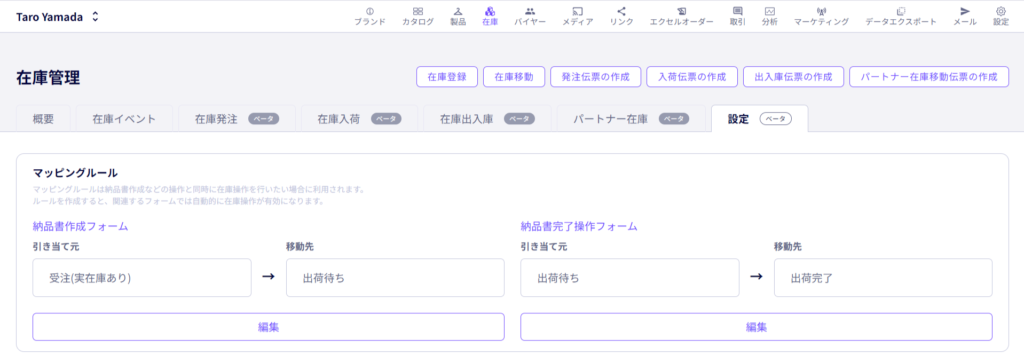Select the 設定 tab with ベータ badge
Viewport: 1024px width, 363px height.
pos(760,119)
